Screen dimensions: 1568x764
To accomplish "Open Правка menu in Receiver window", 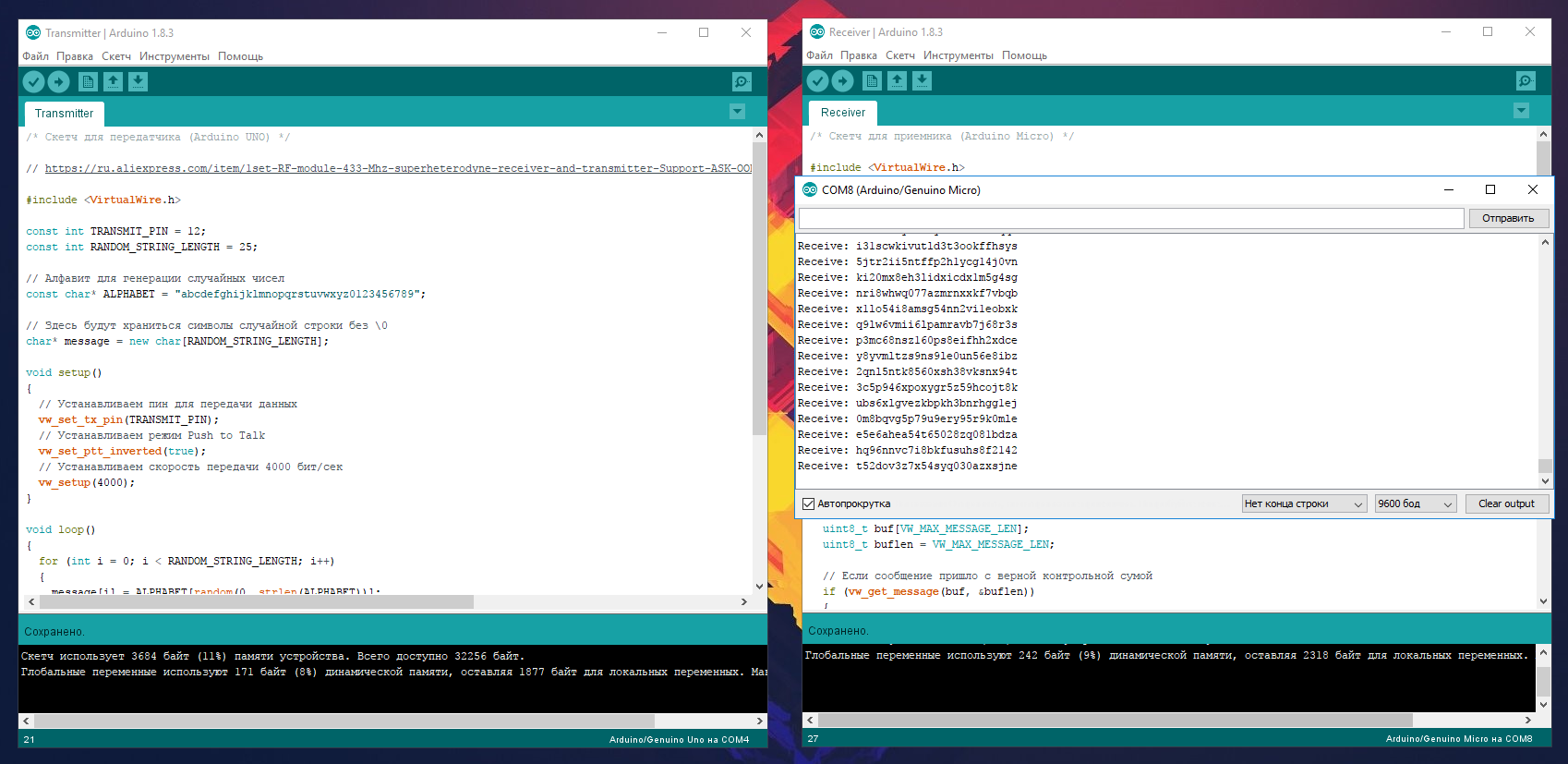I will pos(859,55).
